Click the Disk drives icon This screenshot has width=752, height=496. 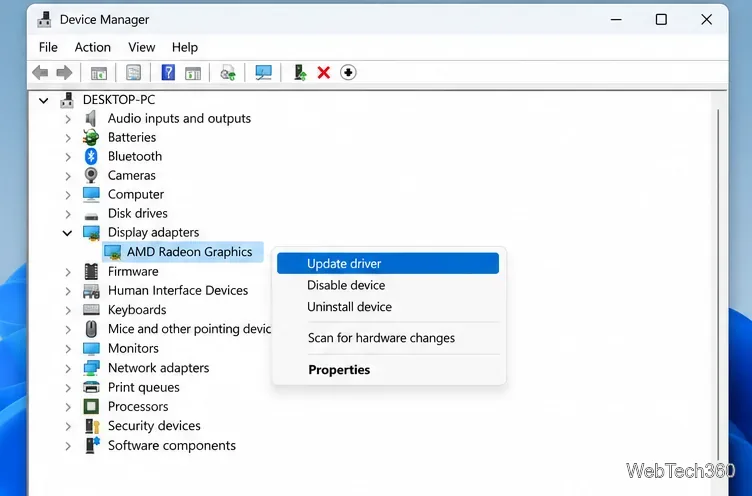tap(91, 215)
